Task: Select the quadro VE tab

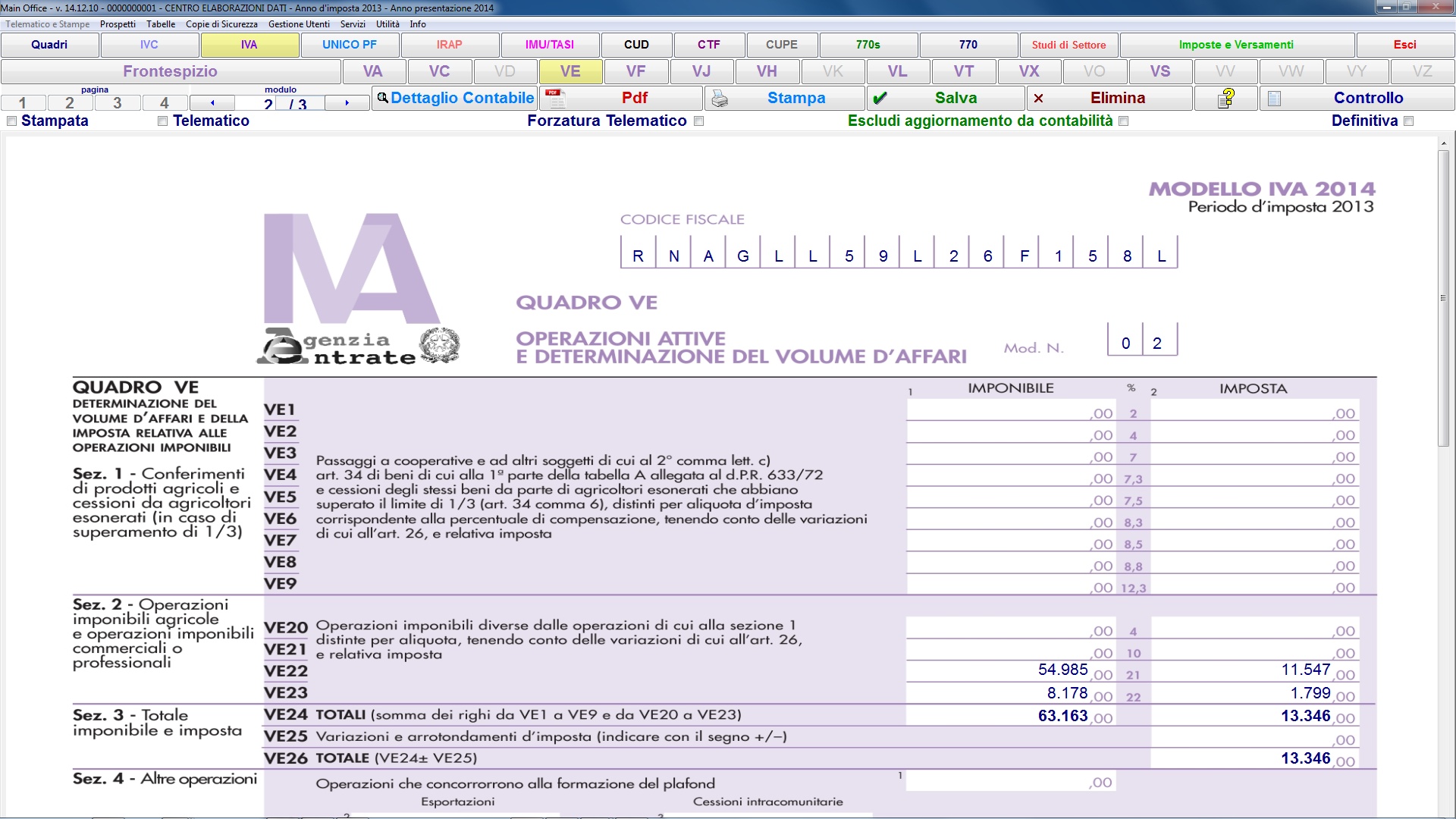Action: point(570,71)
